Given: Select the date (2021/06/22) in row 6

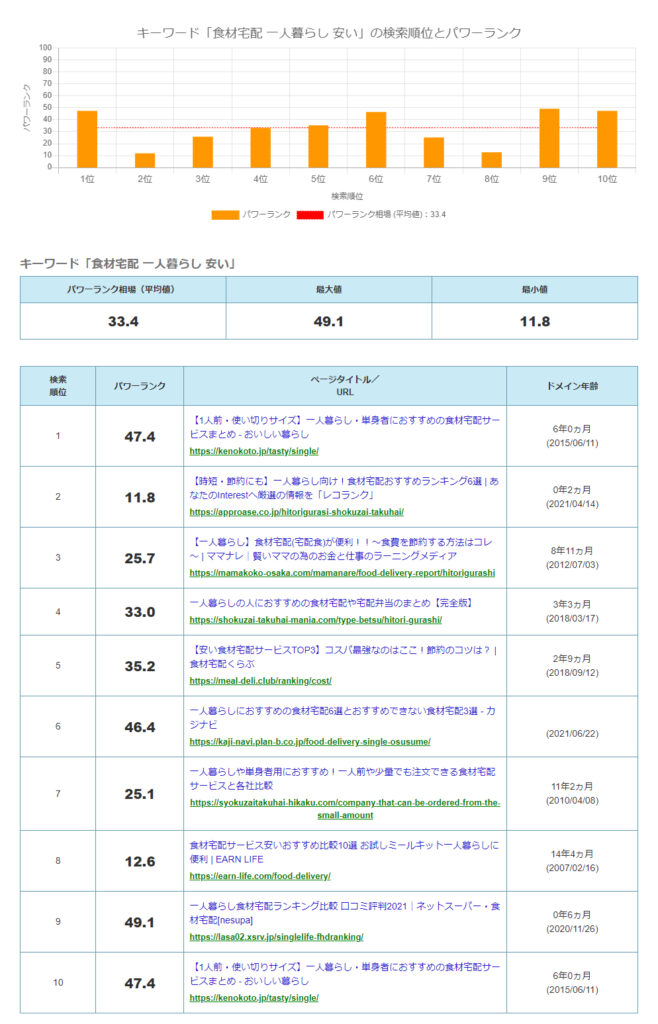Looking at the screenshot, I should [572, 733].
